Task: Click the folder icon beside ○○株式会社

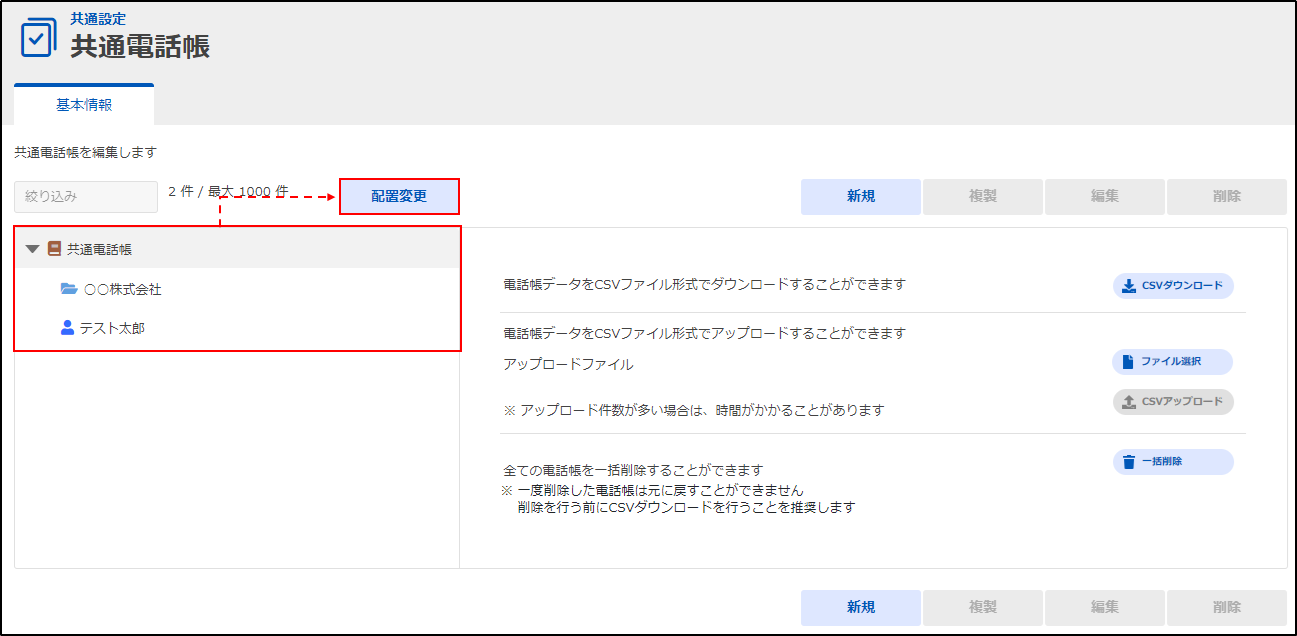Action: pyautogui.click(x=68, y=289)
